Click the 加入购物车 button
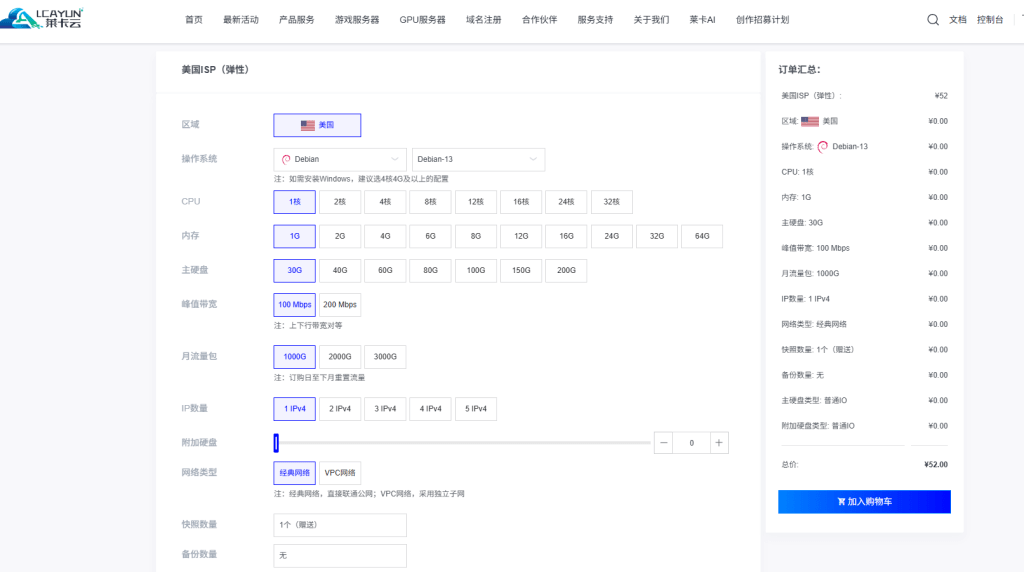Viewport: 1024px width, 572px height. point(864,502)
